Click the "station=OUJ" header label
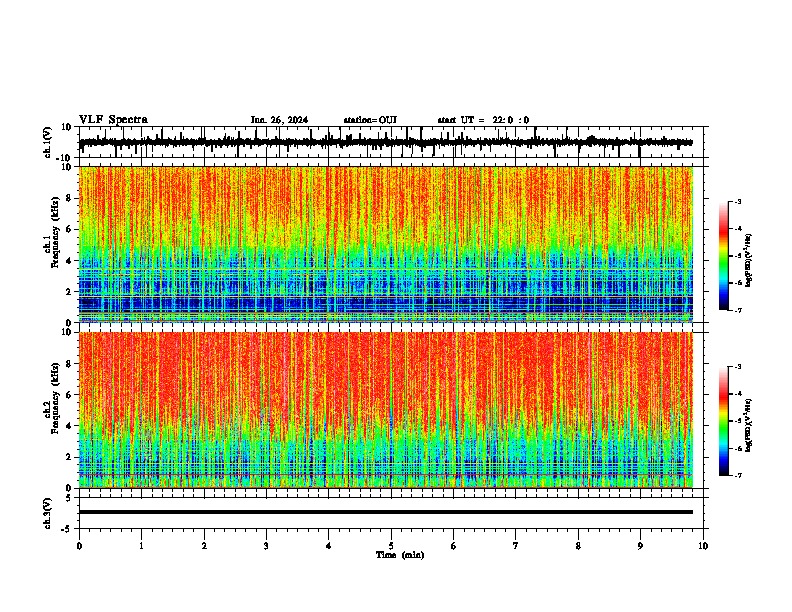 coord(370,120)
